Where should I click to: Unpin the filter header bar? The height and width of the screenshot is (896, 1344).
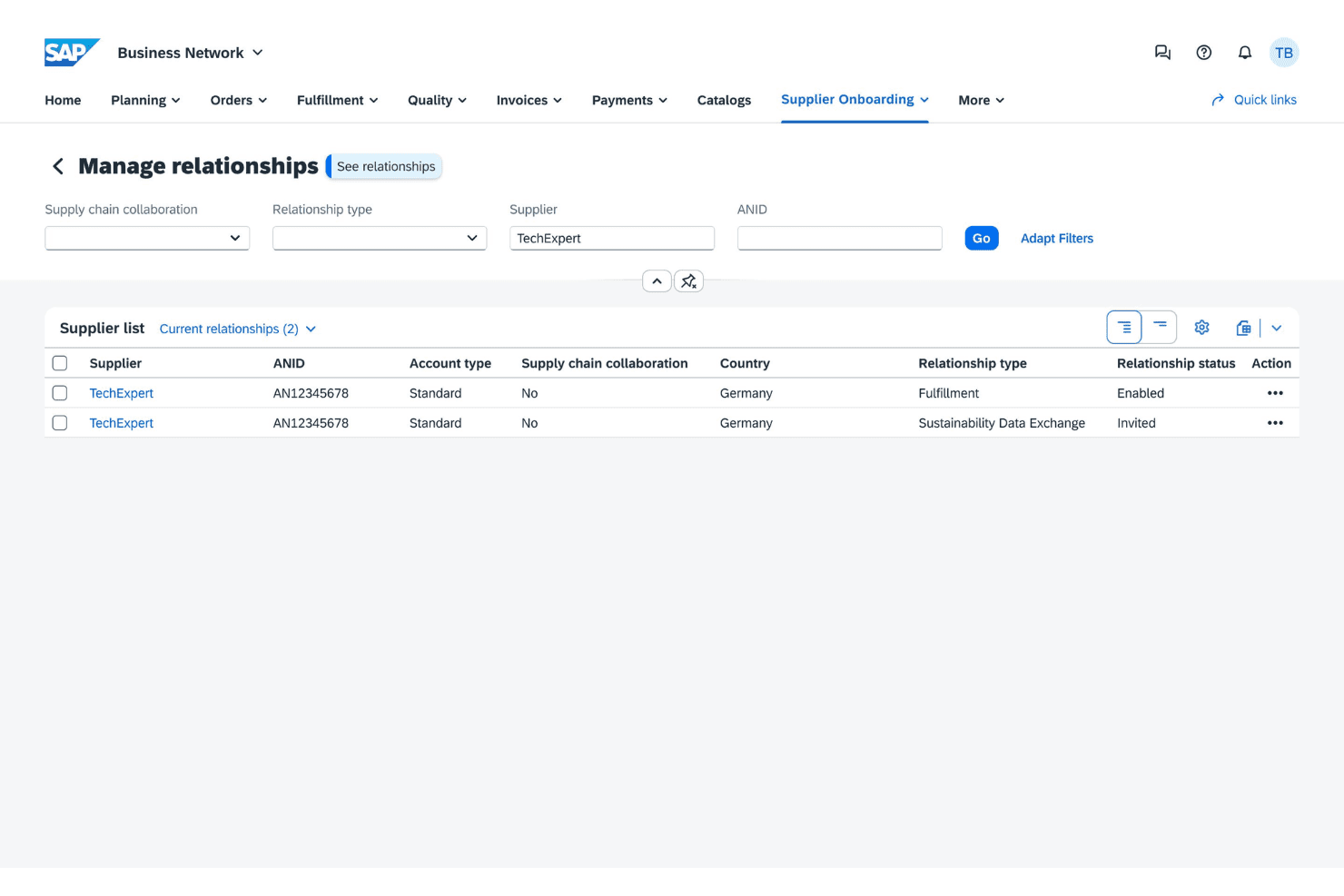[689, 281]
